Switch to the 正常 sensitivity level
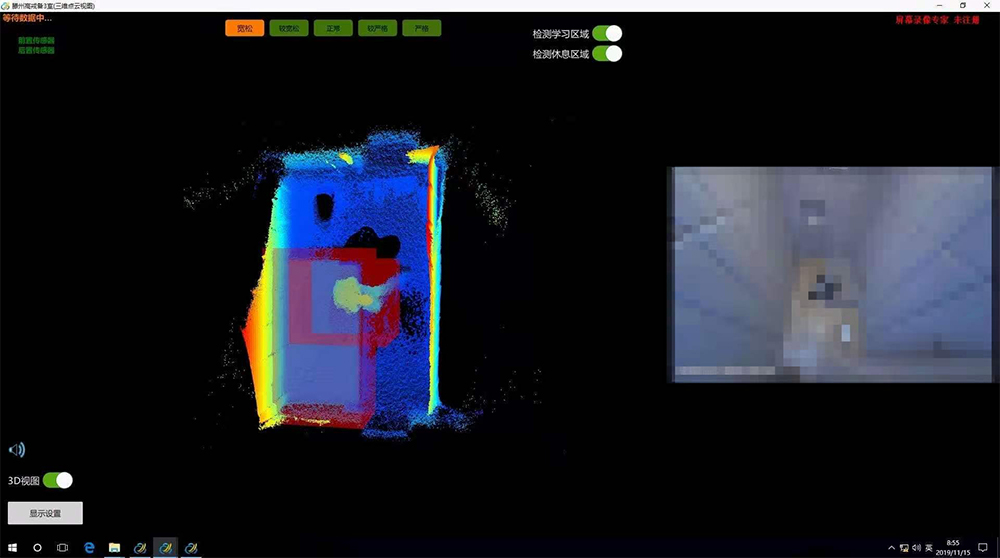Image resolution: width=1000 pixels, height=558 pixels. tap(333, 28)
